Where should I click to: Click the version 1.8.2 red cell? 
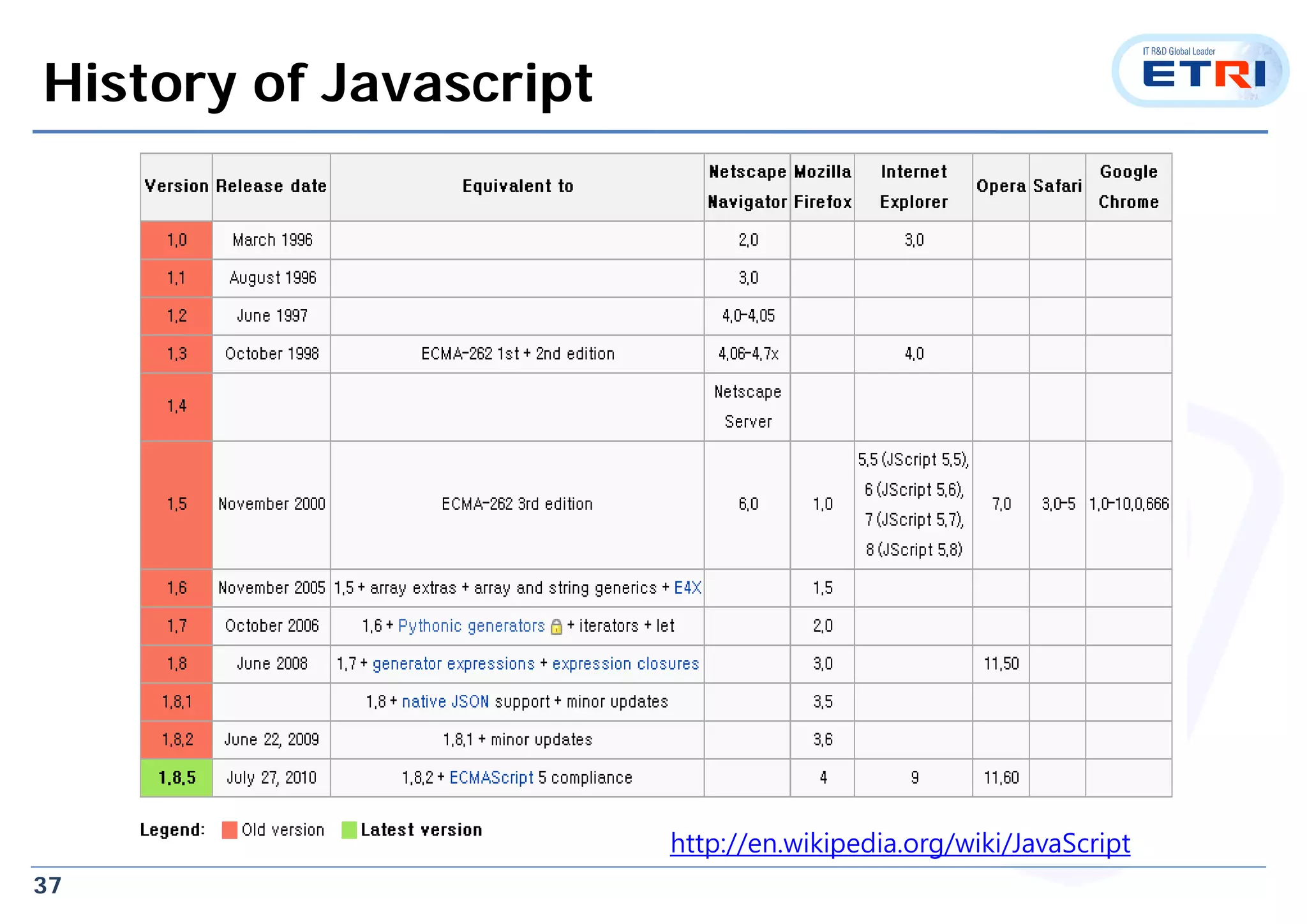tap(176, 740)
